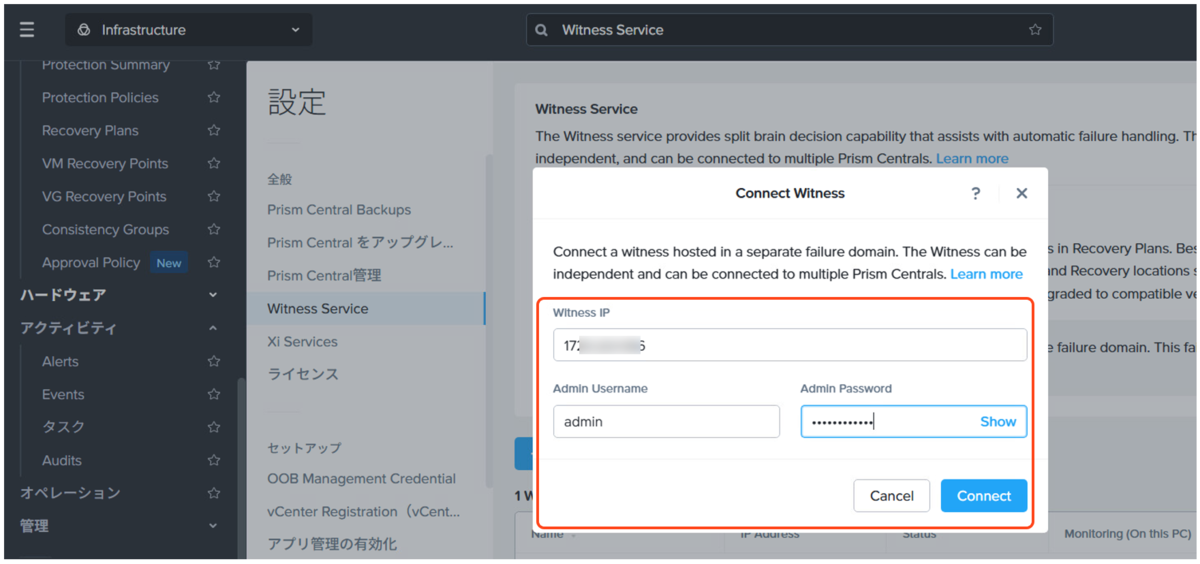Open Prism Central Backups settings
1200x564 pixels.
[339, 210]
